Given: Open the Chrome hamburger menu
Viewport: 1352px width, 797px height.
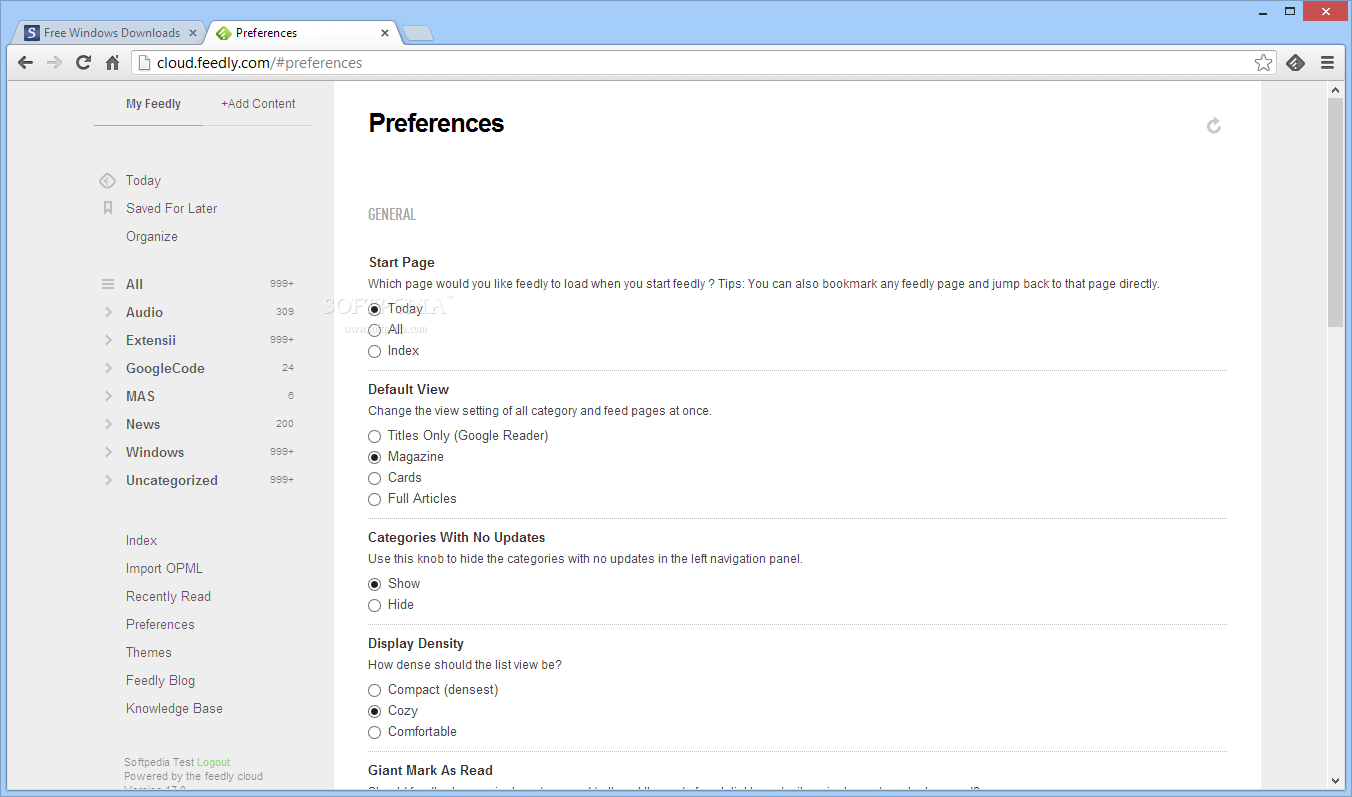Looking at the screenshot, I should coord(1327,62).
